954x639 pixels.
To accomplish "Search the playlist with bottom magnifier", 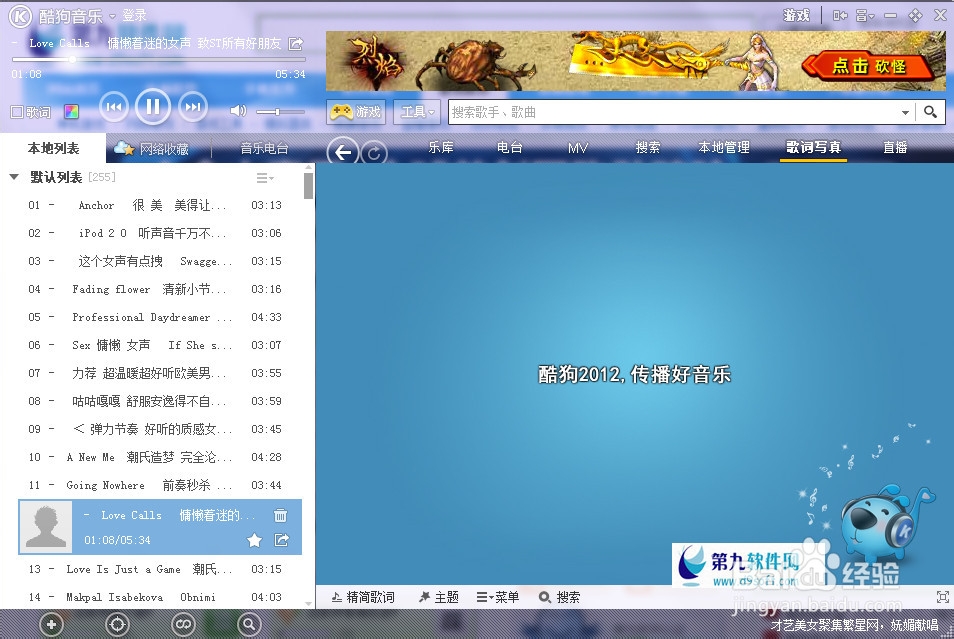I will [x=249, y=624].
